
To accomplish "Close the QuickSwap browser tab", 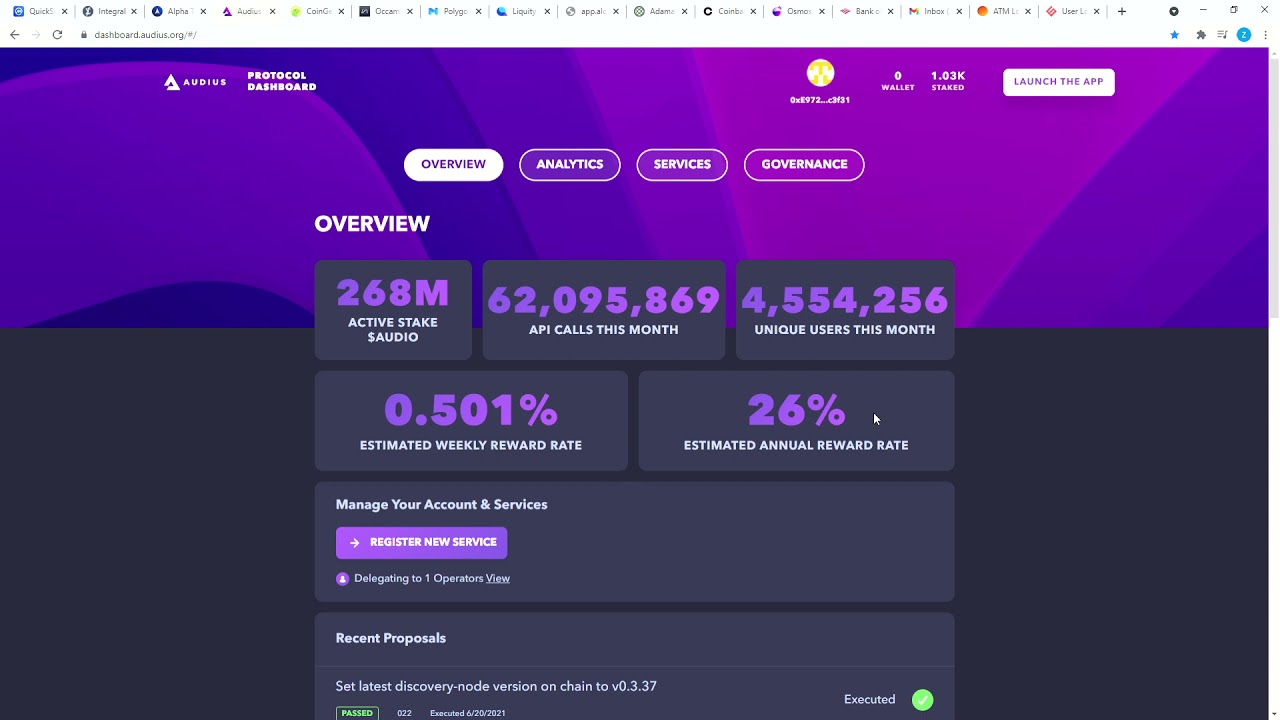I will (65, 12).
